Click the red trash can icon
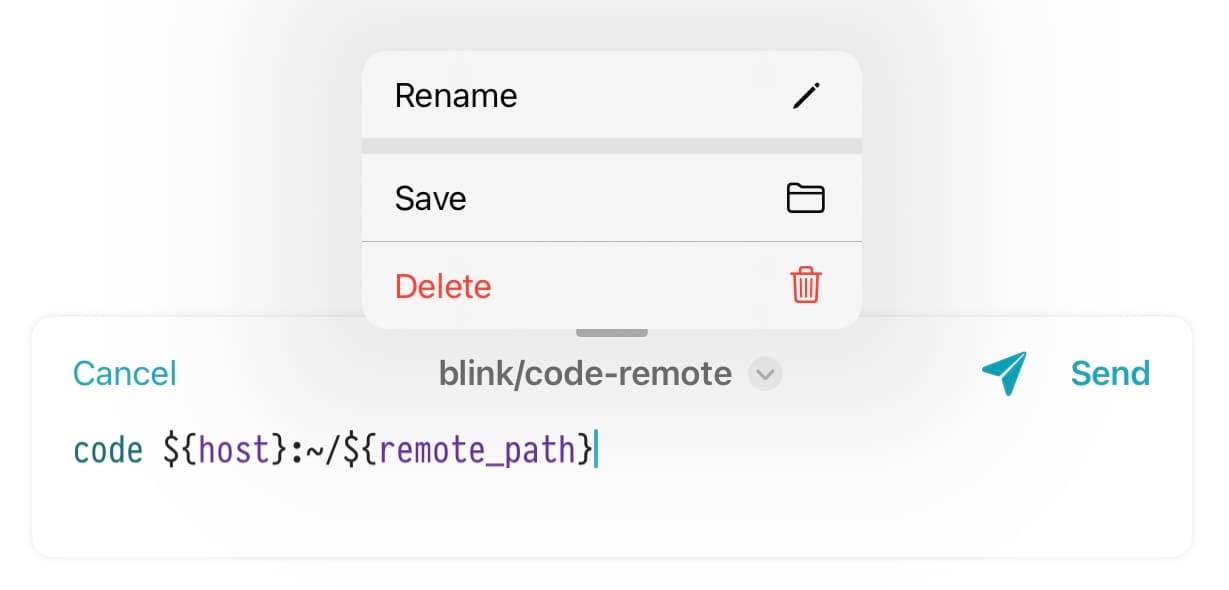The width and height of the screenshot is (1229, 590). (x=806, y=286)
